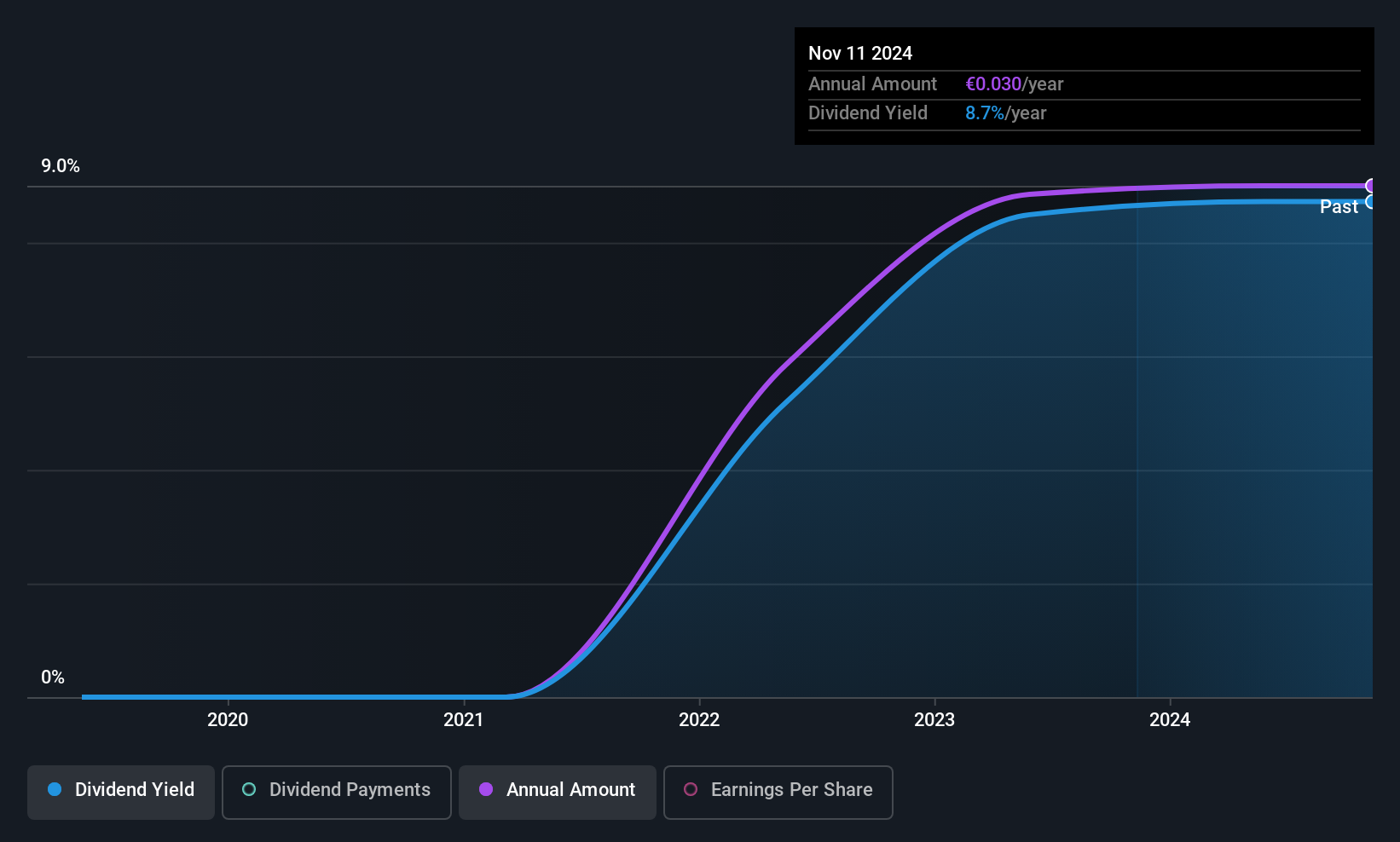Click the Past label on chart
Screen dimensions: 1400x842
[x=1339, y=207]
